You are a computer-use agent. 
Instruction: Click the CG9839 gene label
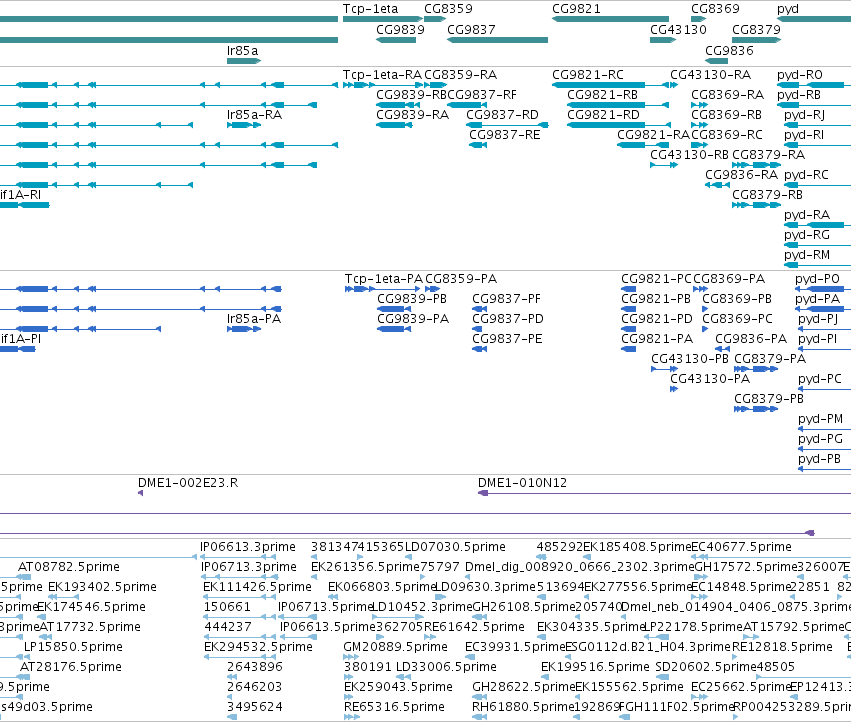coord(401,29)
